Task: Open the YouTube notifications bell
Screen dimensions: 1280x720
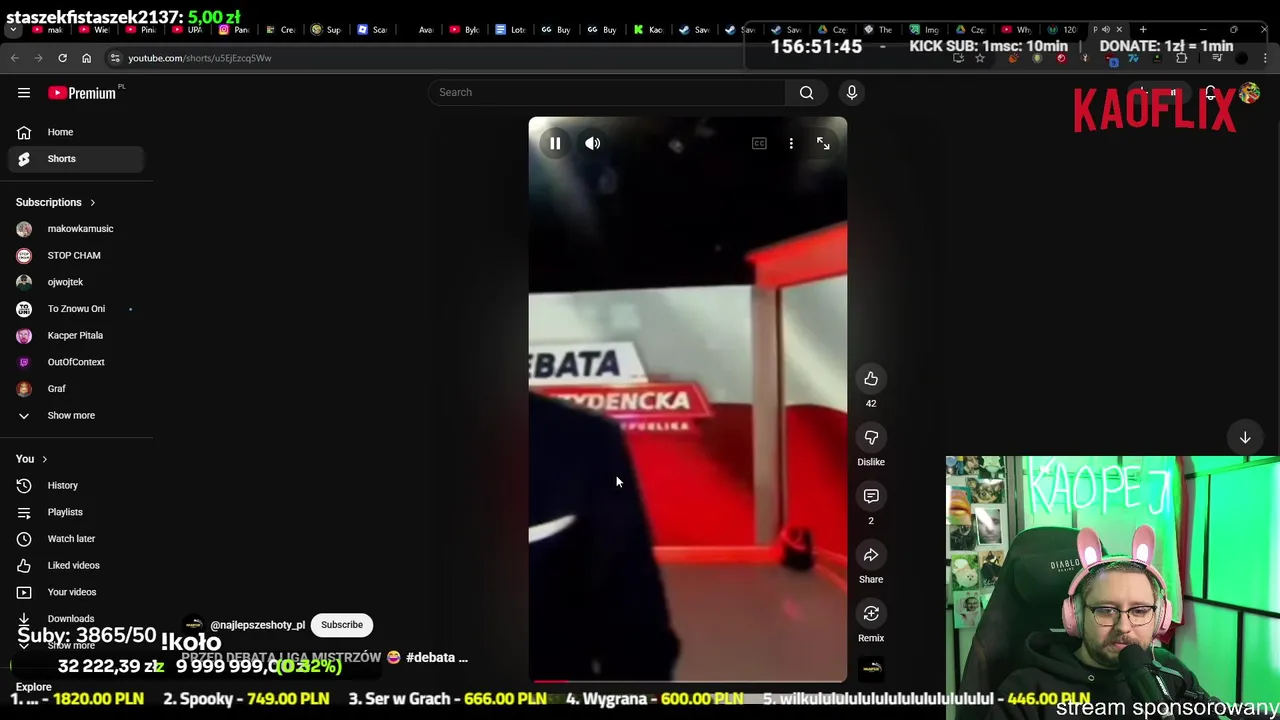Action: pyautogui.click(x=1210, y=93)
